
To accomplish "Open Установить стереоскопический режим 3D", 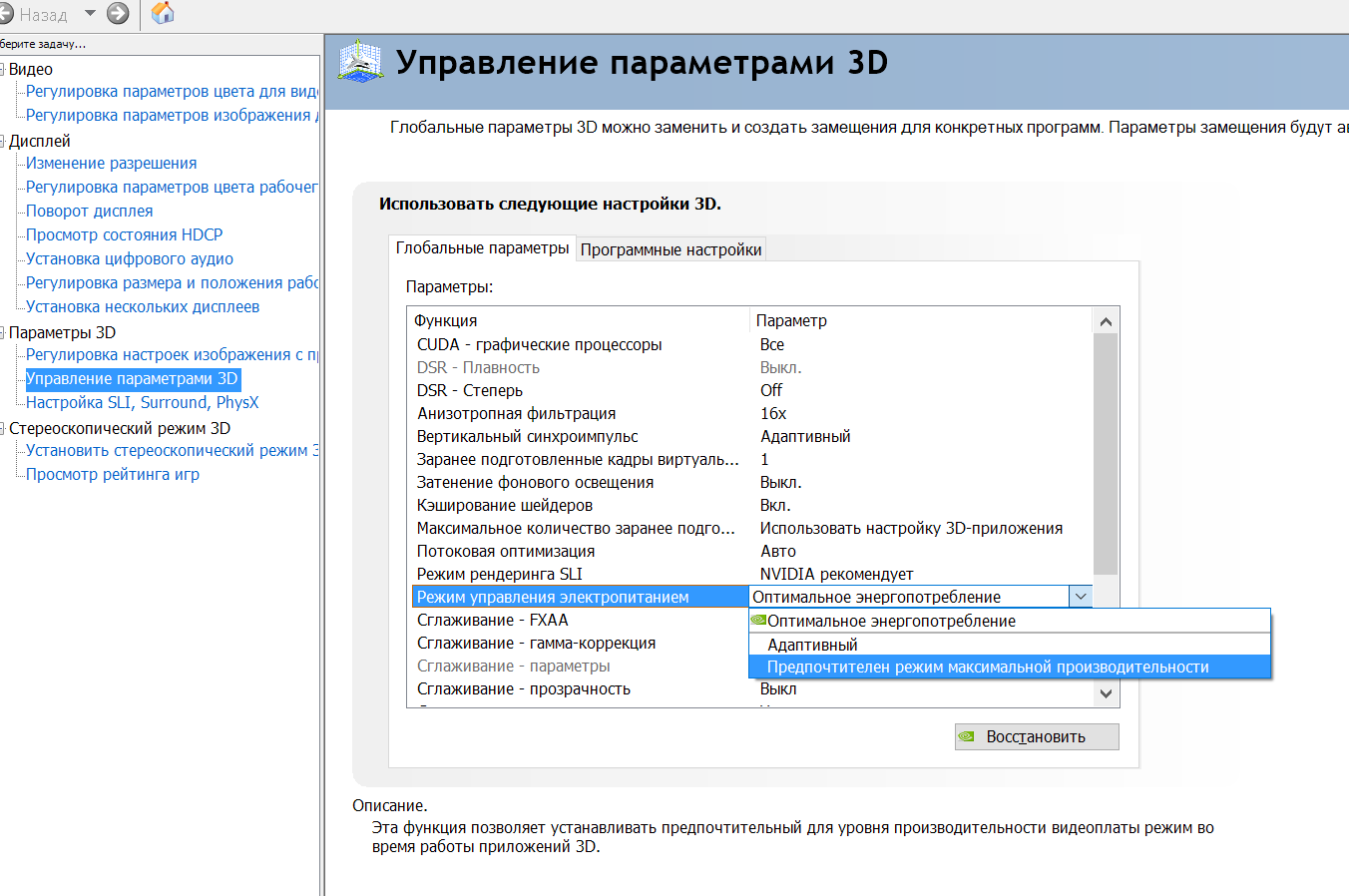I will pyautogui.click(x=172, y=451).
